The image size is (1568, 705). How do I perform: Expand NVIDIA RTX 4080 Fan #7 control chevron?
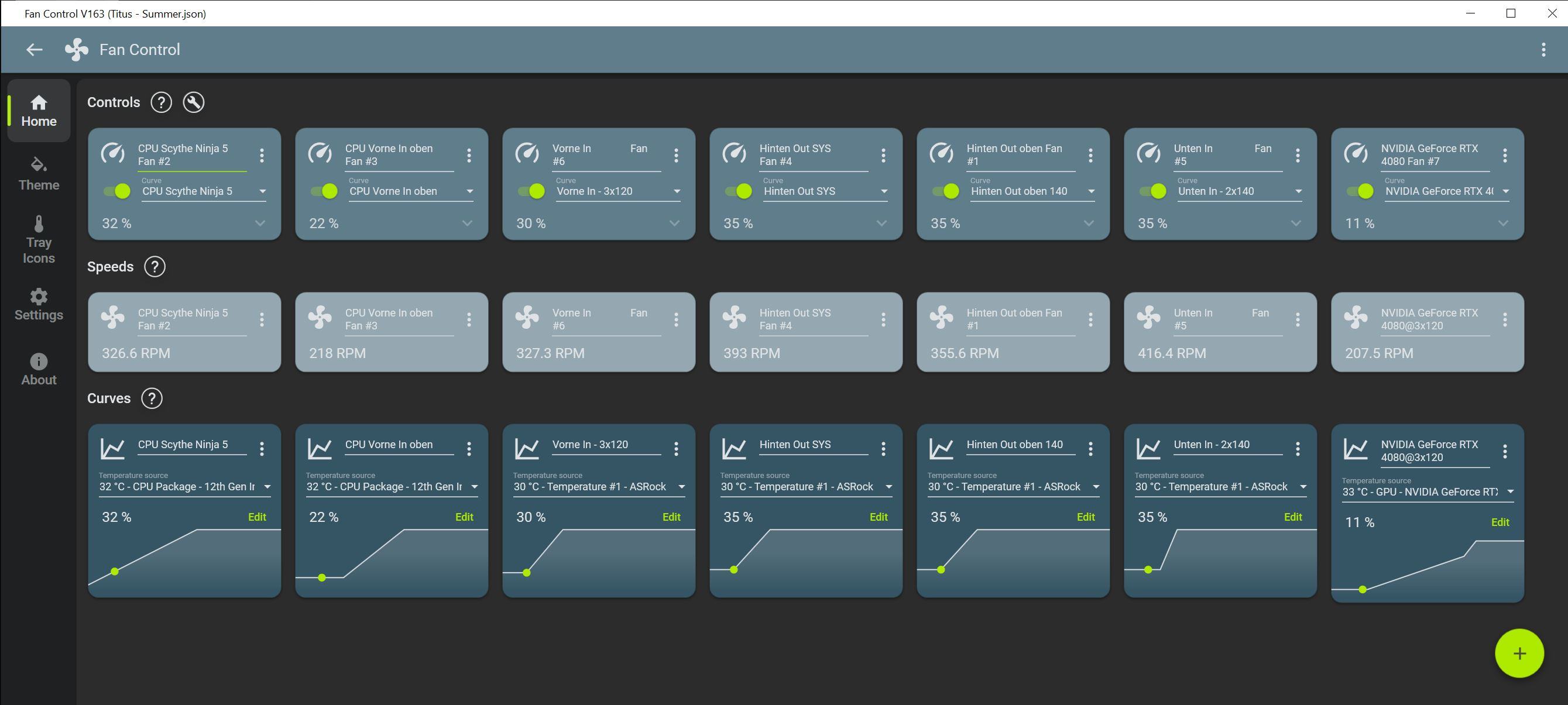1503,223
